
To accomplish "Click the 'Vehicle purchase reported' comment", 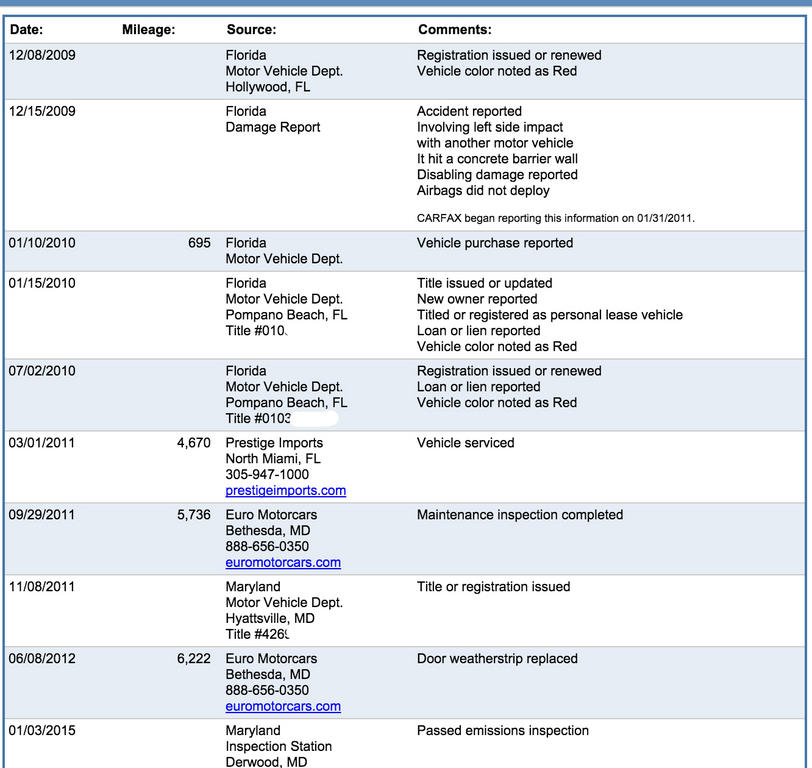I will (x=495, y=243).
